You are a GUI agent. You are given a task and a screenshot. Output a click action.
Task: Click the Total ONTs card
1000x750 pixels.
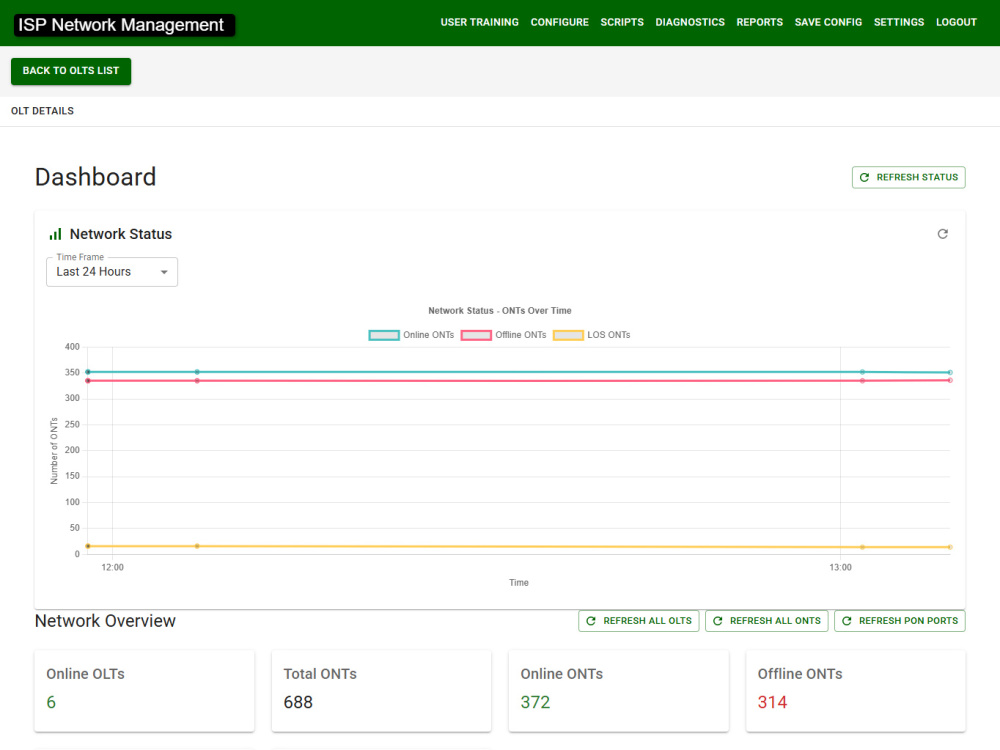point(381,691)
